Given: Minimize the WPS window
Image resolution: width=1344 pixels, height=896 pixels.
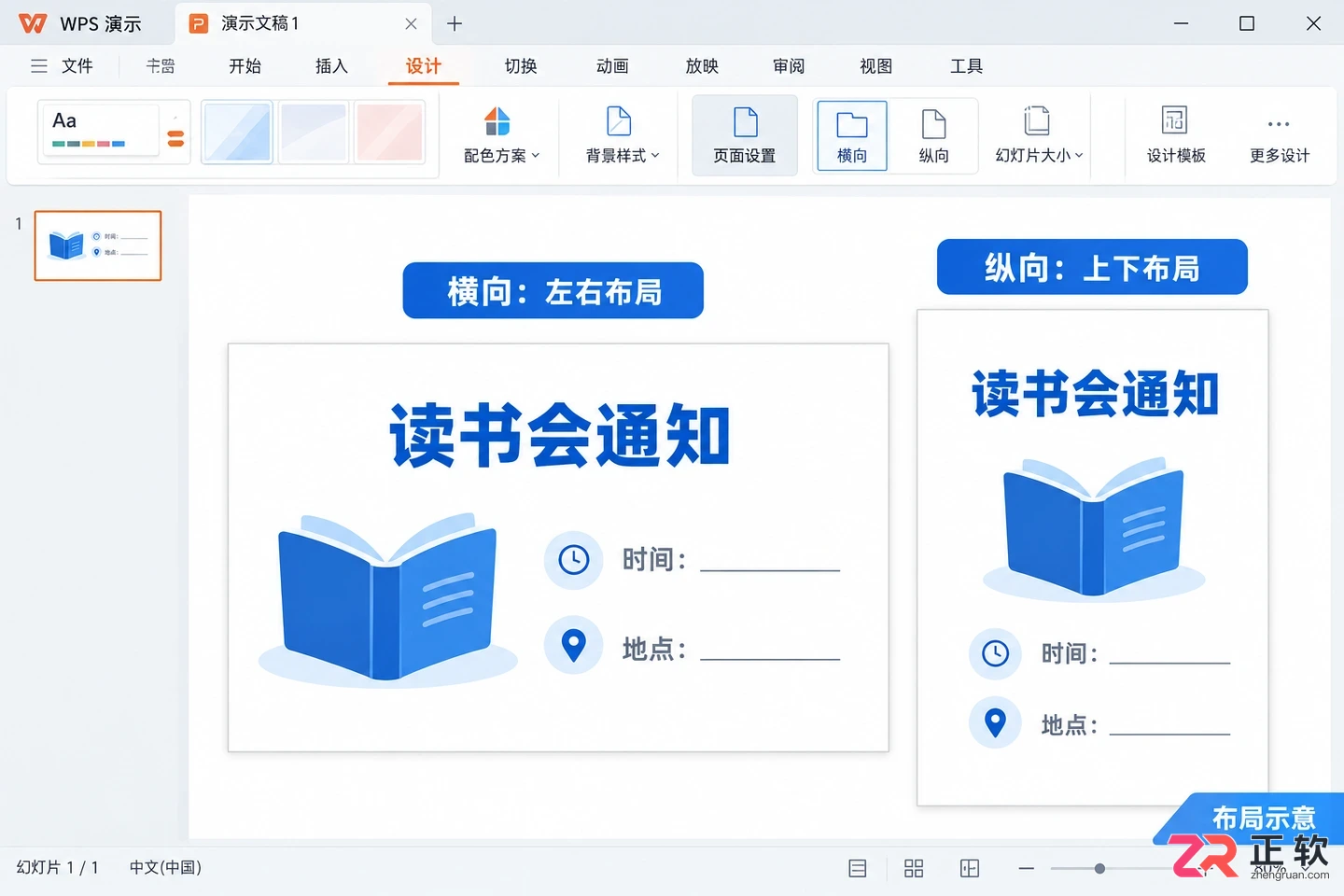Looking at the screenshot, I should pyautogui.click(x=1181, y=23).
